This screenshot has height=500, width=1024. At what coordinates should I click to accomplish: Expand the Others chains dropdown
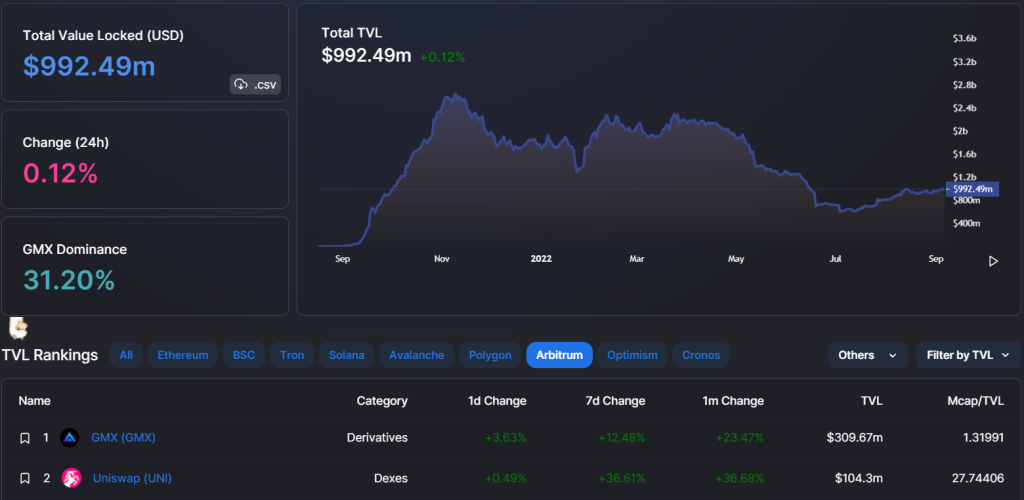tap(868, 355)
